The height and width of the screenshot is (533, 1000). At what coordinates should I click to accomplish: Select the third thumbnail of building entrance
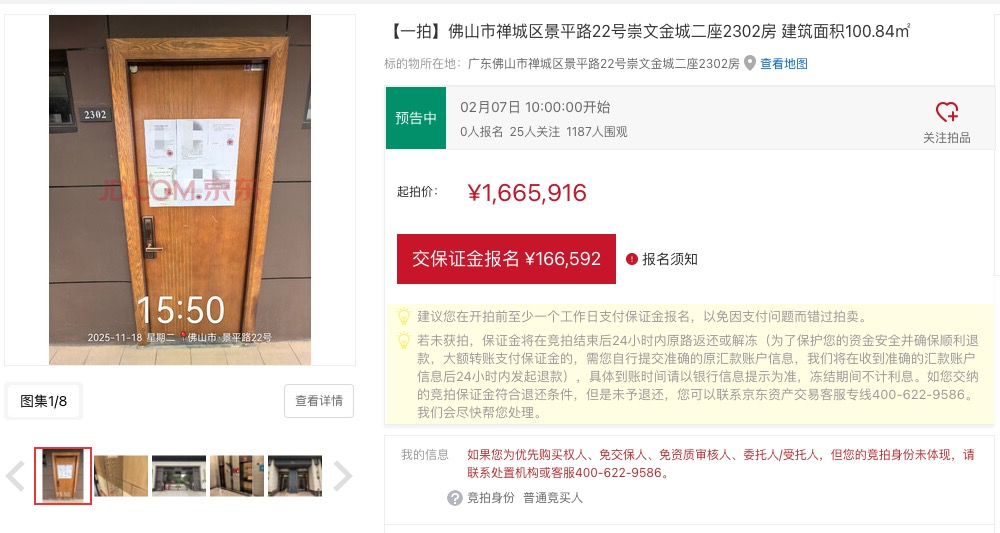[179, 476]
